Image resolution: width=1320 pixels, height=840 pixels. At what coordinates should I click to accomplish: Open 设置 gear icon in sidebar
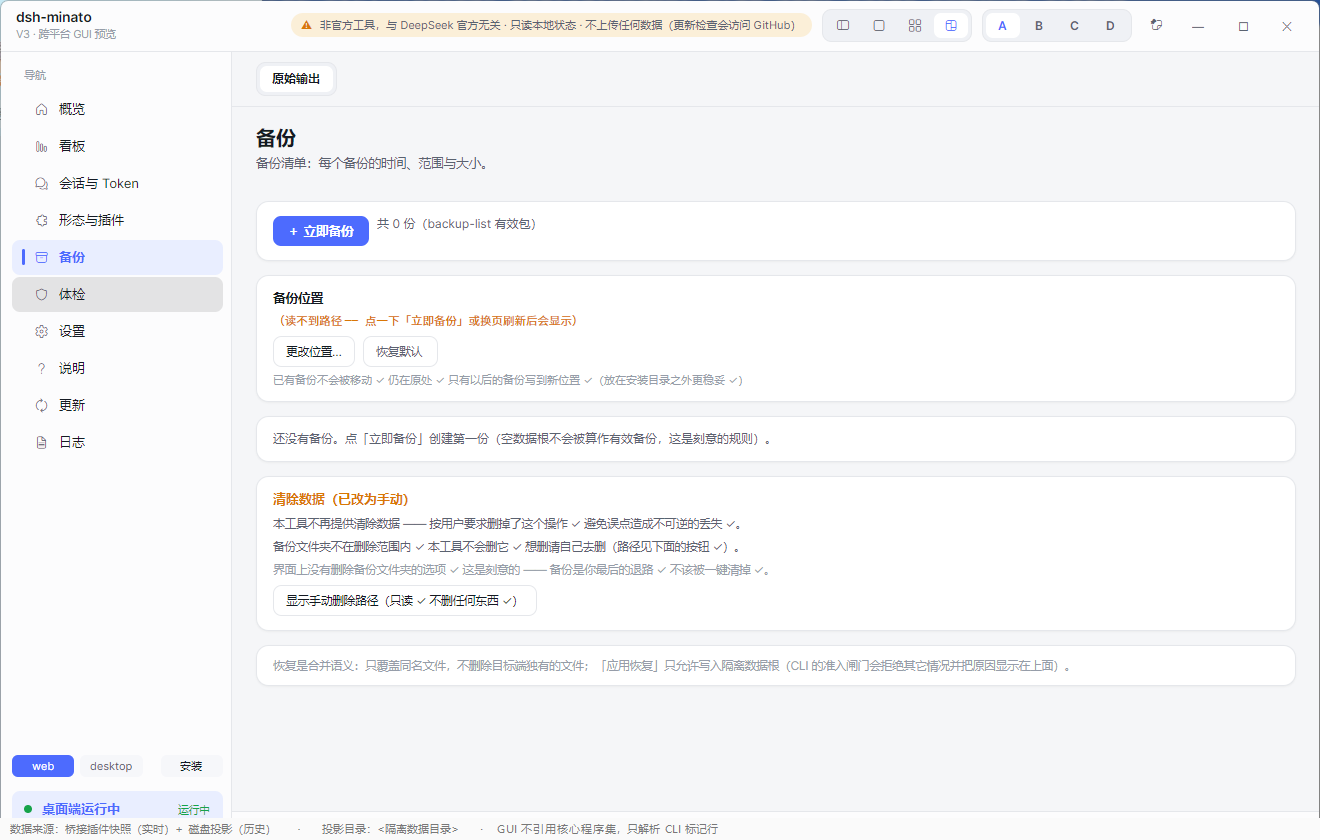point(41,331)
